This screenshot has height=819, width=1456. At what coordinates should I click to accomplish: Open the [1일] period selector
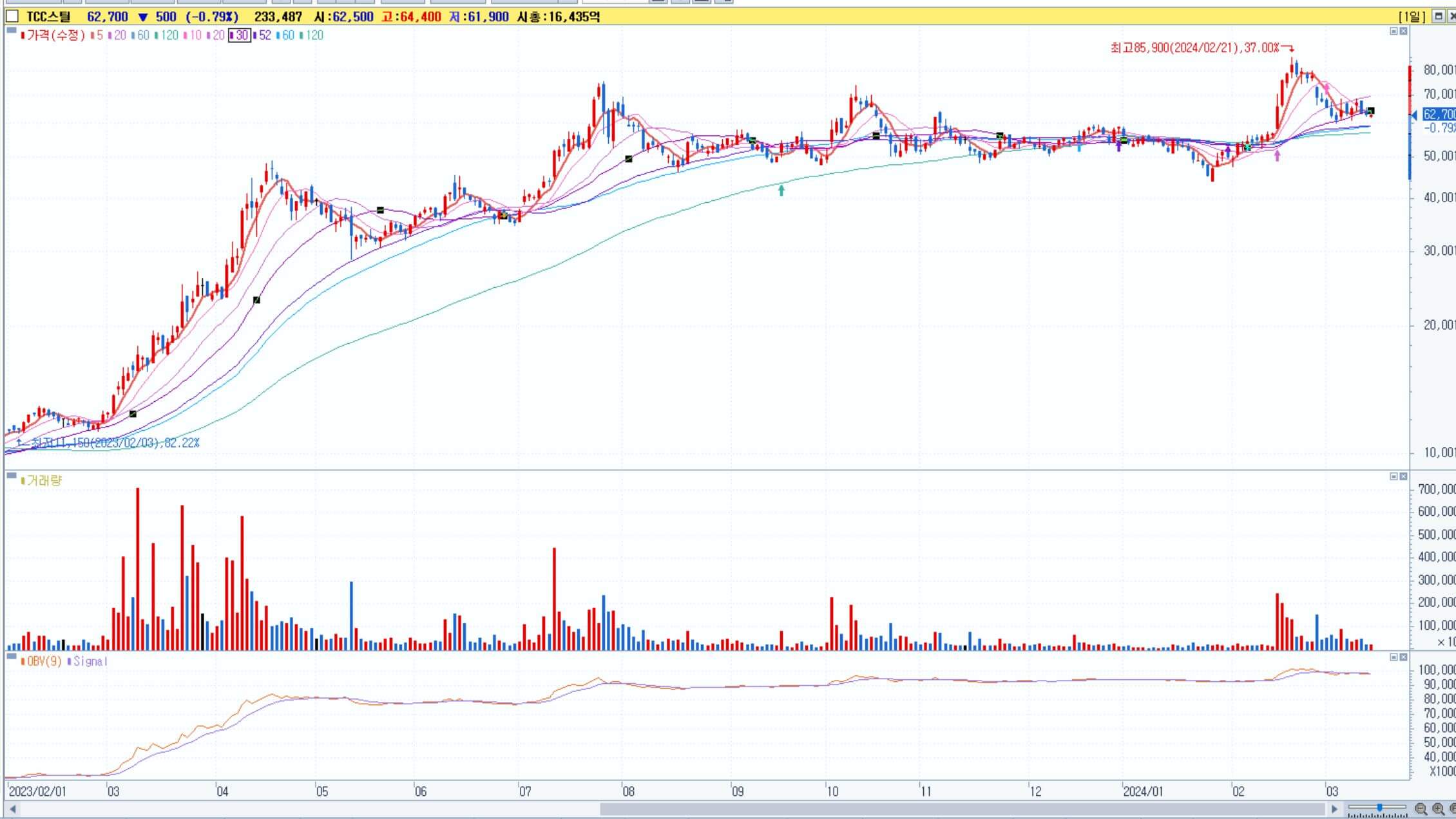pyautogui.click(x=1411, y=17)
